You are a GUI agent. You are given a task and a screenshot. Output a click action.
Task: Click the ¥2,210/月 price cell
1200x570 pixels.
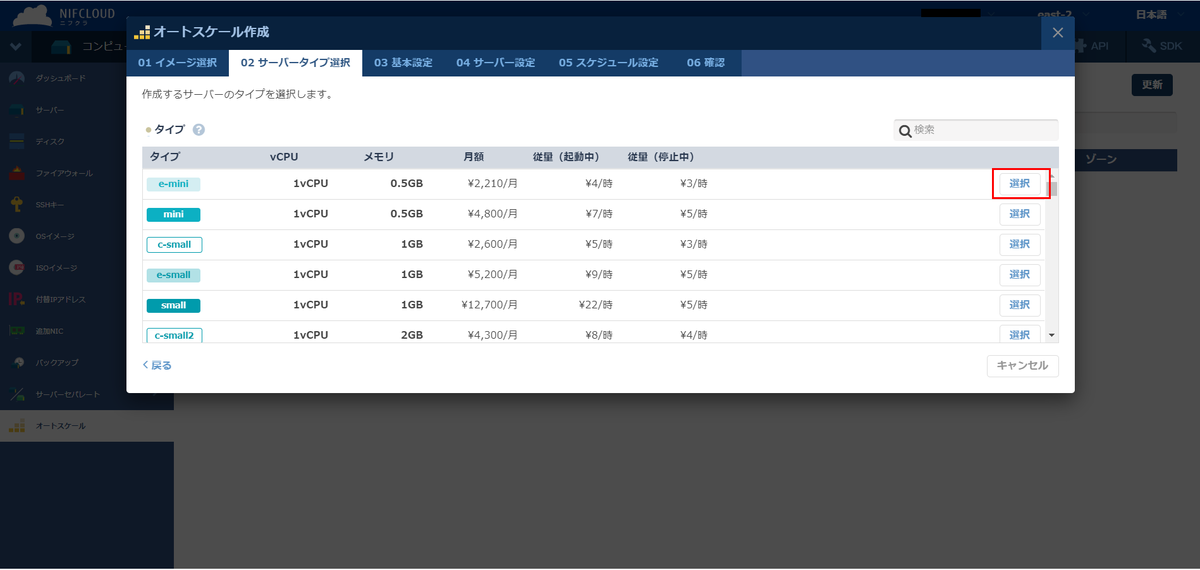click(x=492, y=184)
